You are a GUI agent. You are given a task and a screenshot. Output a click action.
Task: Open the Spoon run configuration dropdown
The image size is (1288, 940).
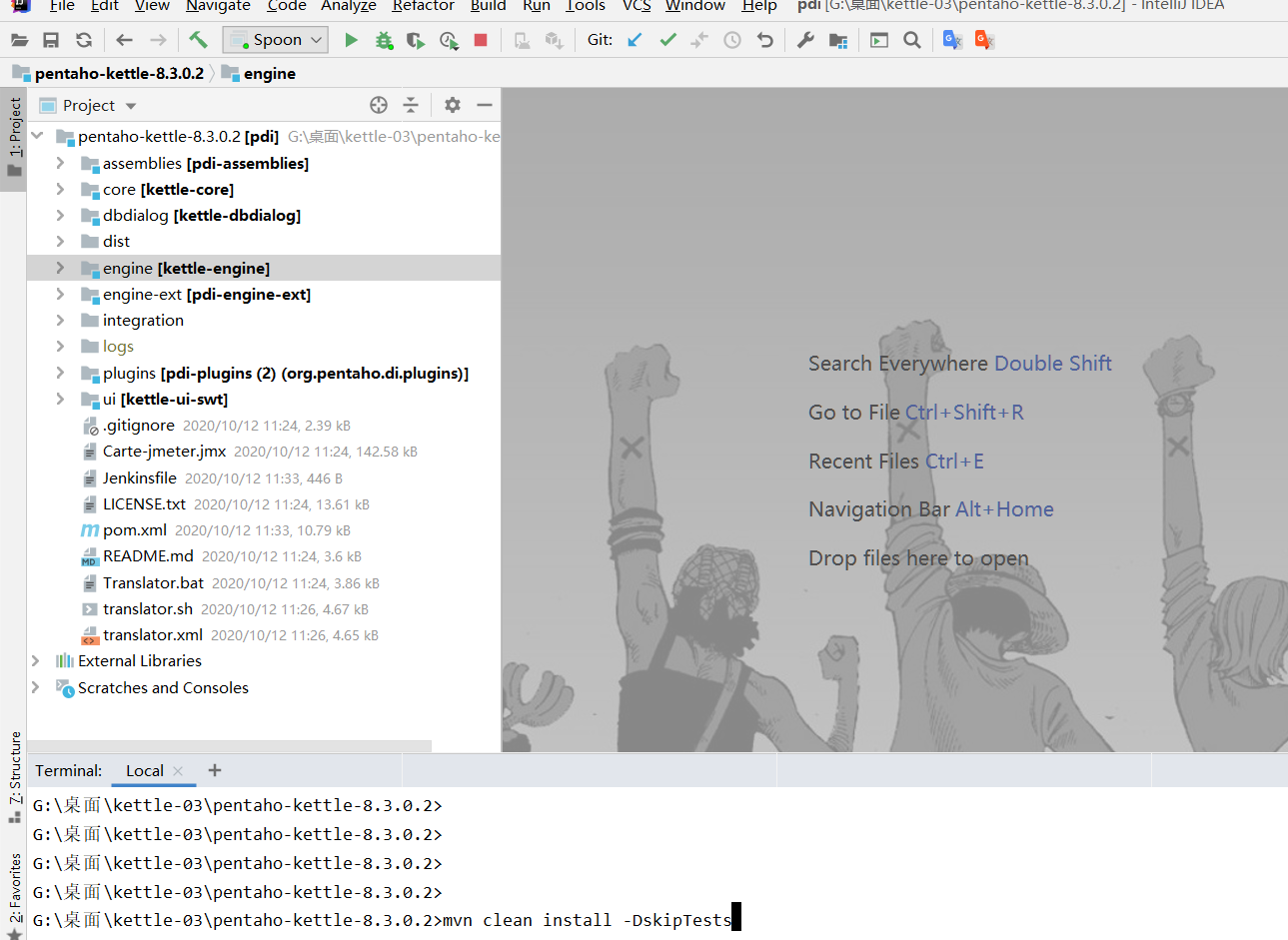[x=276, y=40]
